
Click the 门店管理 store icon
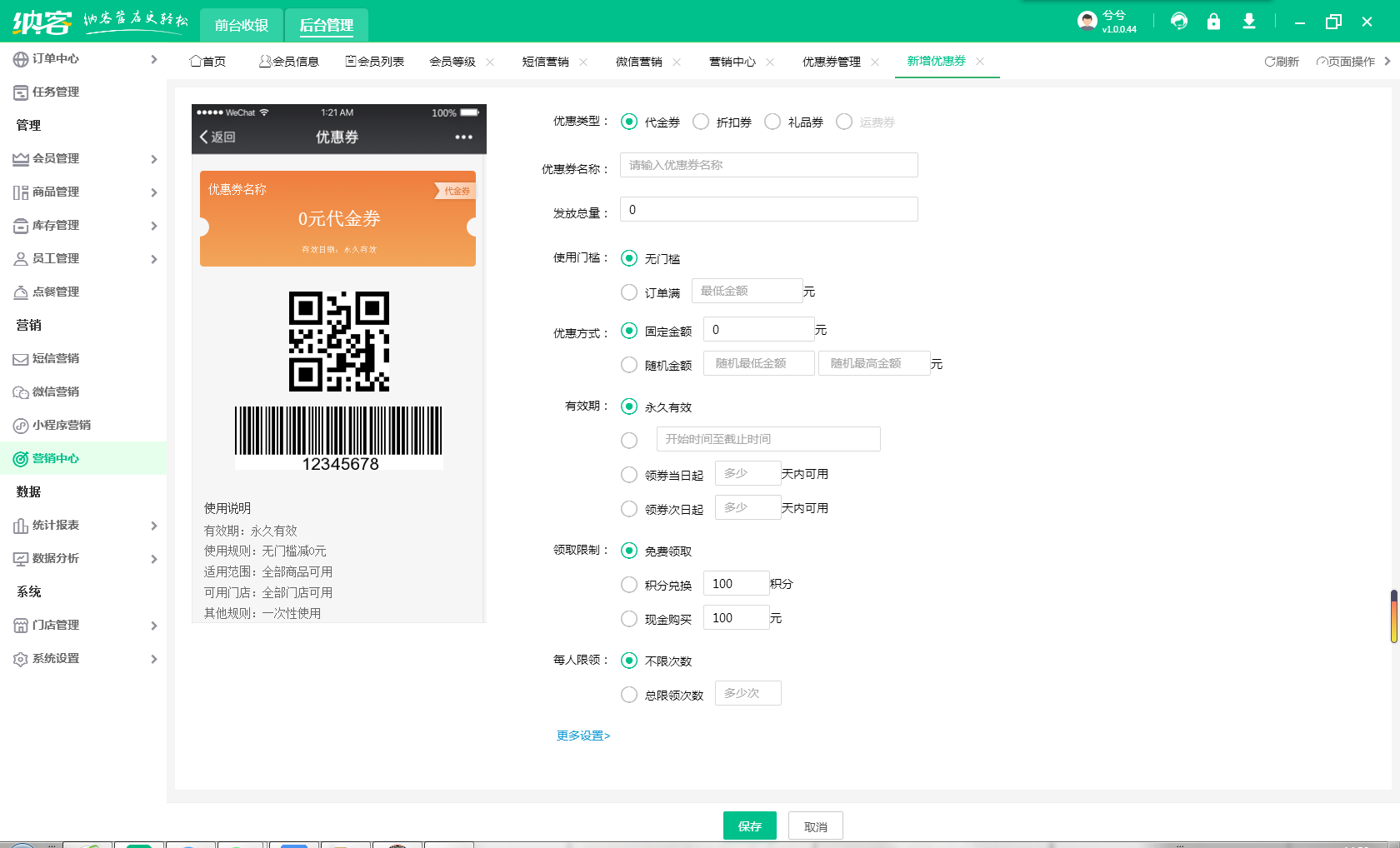pos(21,626)
